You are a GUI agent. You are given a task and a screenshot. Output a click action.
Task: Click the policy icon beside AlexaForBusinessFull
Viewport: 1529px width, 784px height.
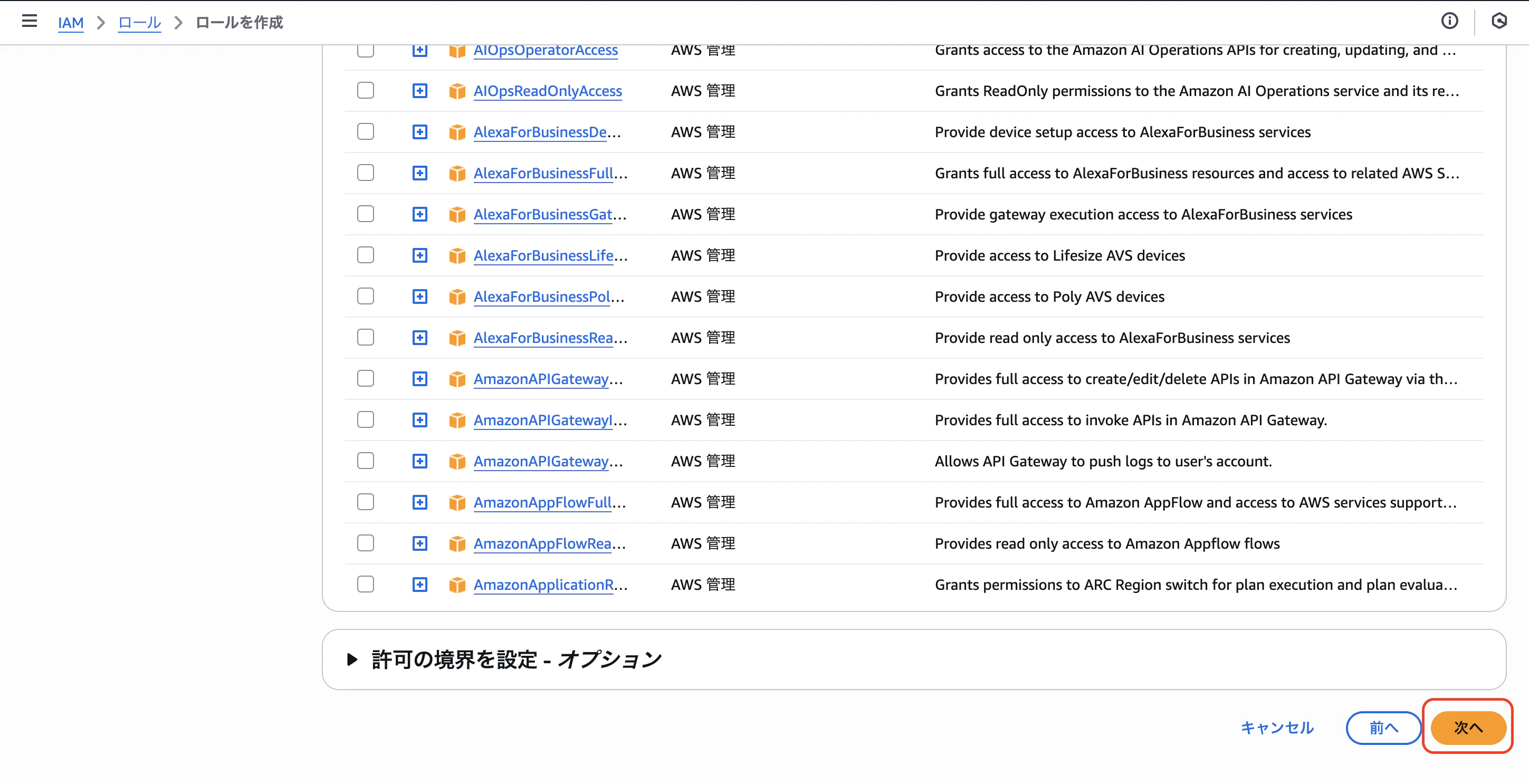(x=457, y=173)
